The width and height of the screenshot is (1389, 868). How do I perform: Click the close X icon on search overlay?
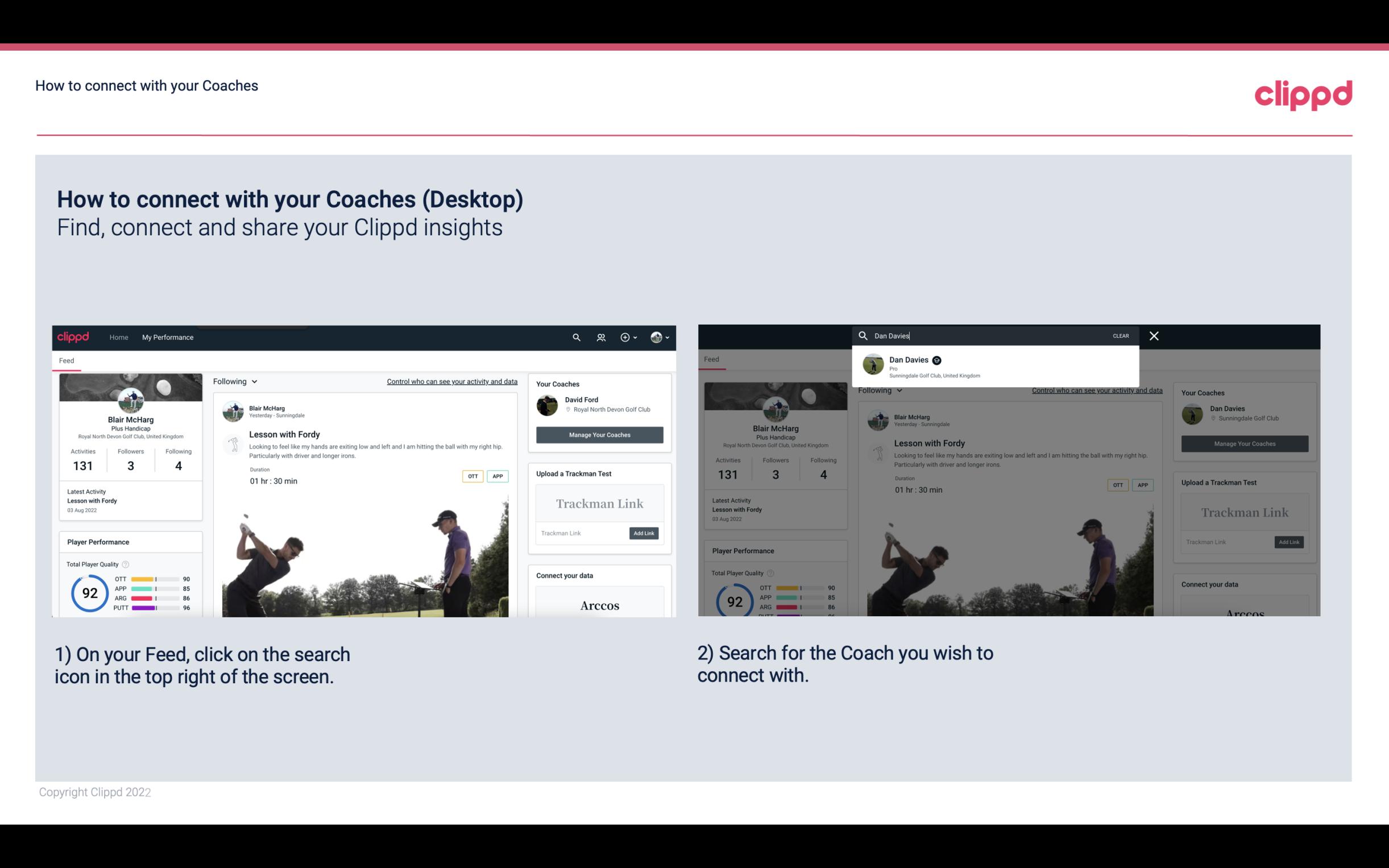click(1153, 335)
